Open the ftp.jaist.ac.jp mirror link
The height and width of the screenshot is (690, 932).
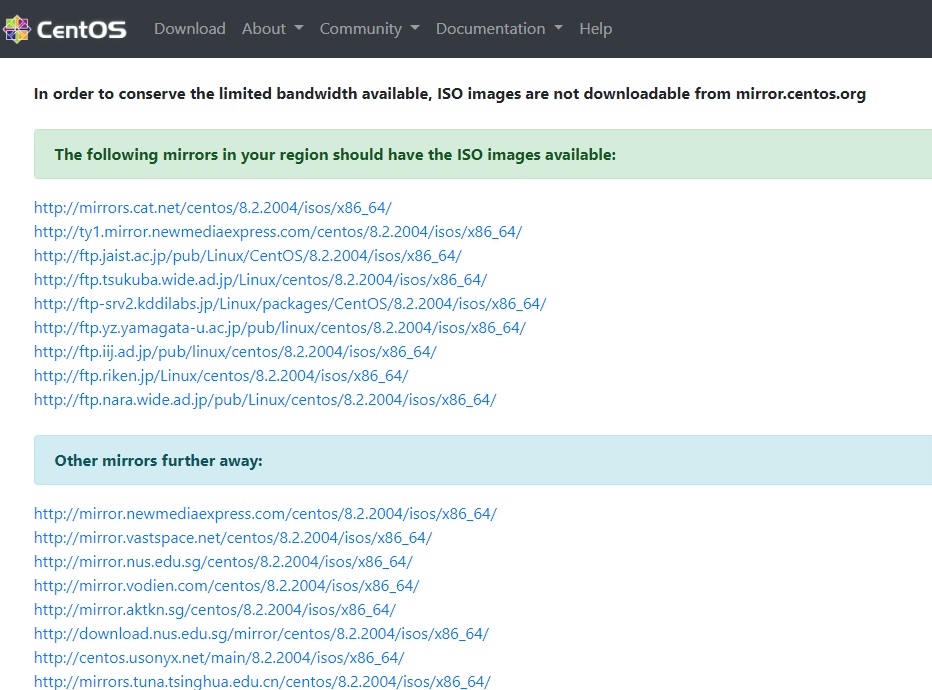248,256
